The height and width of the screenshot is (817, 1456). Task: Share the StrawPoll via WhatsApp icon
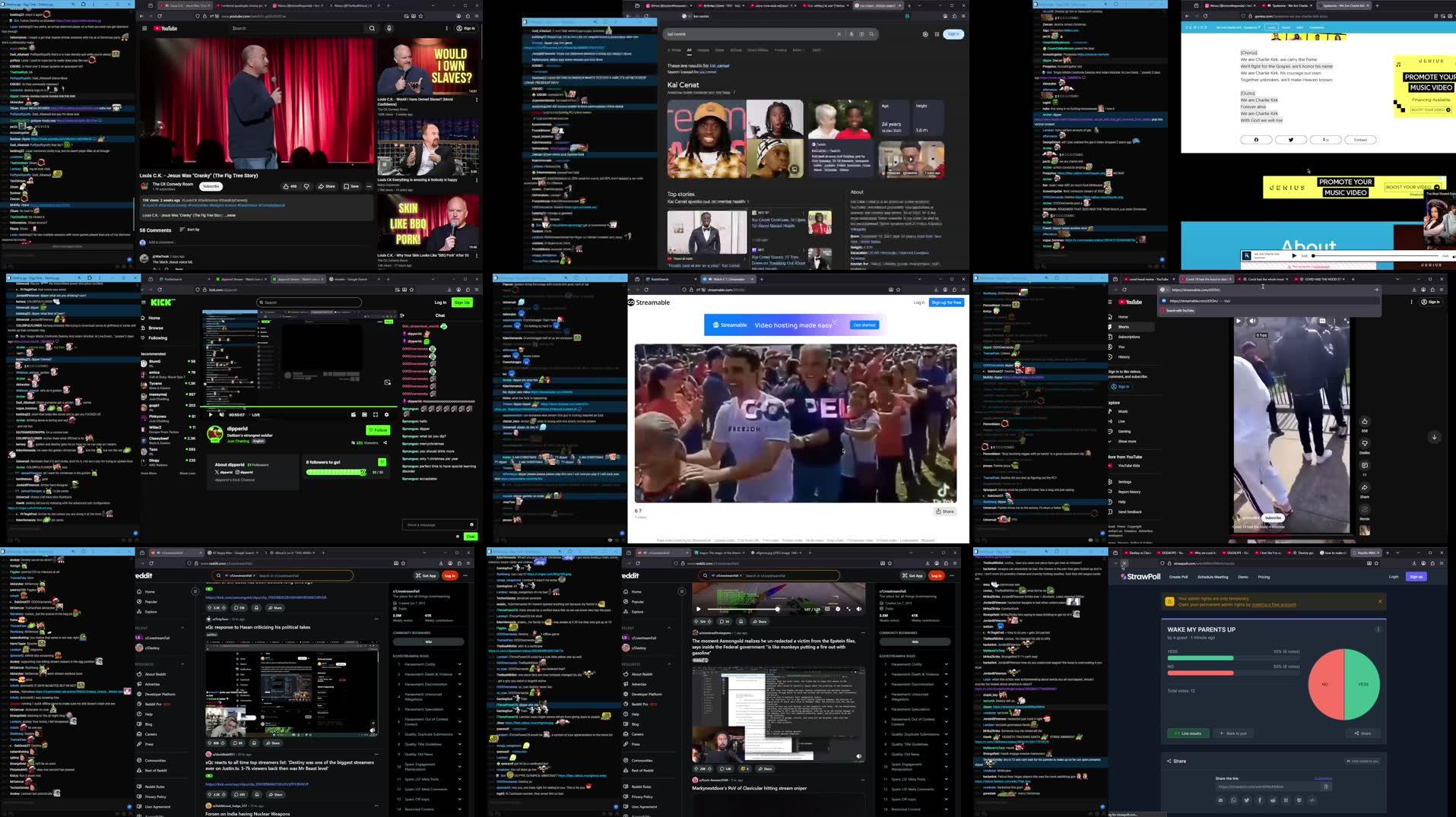(1233, 800)
